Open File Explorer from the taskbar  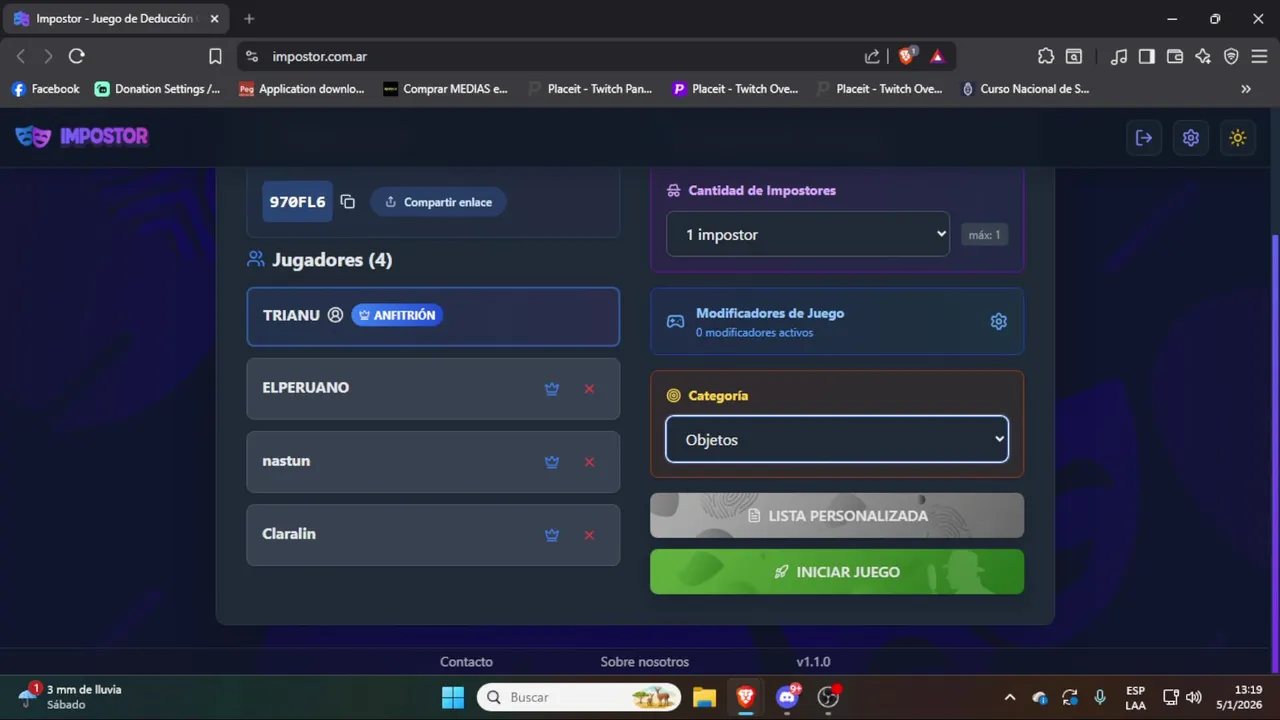(x=705, y=697)
